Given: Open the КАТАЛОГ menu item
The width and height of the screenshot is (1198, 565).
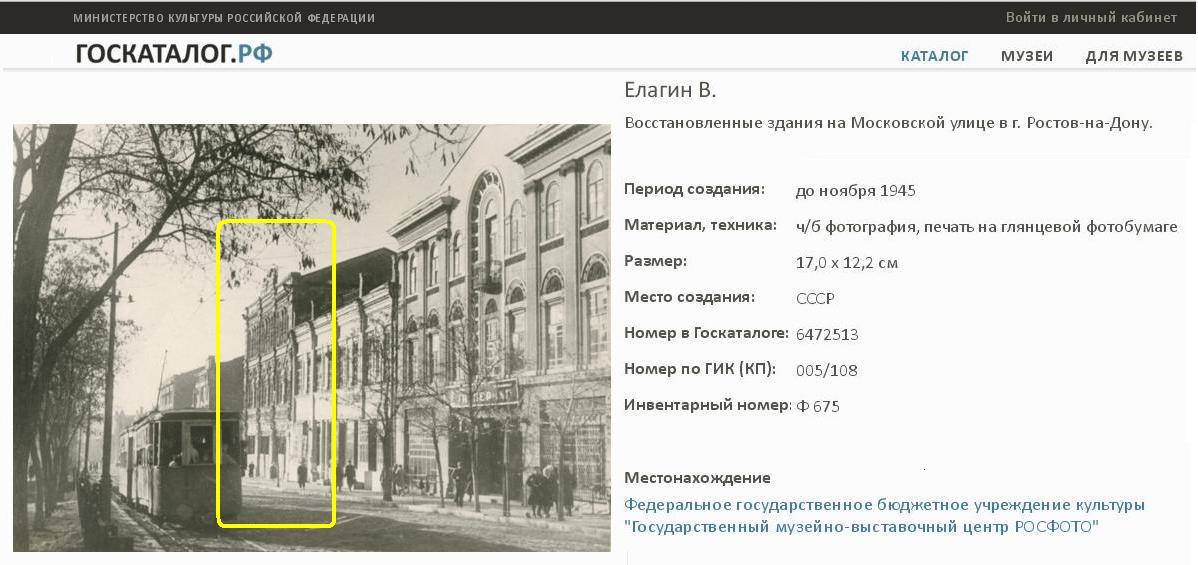Looking at the screenshot, I should (x=934, y=56).
